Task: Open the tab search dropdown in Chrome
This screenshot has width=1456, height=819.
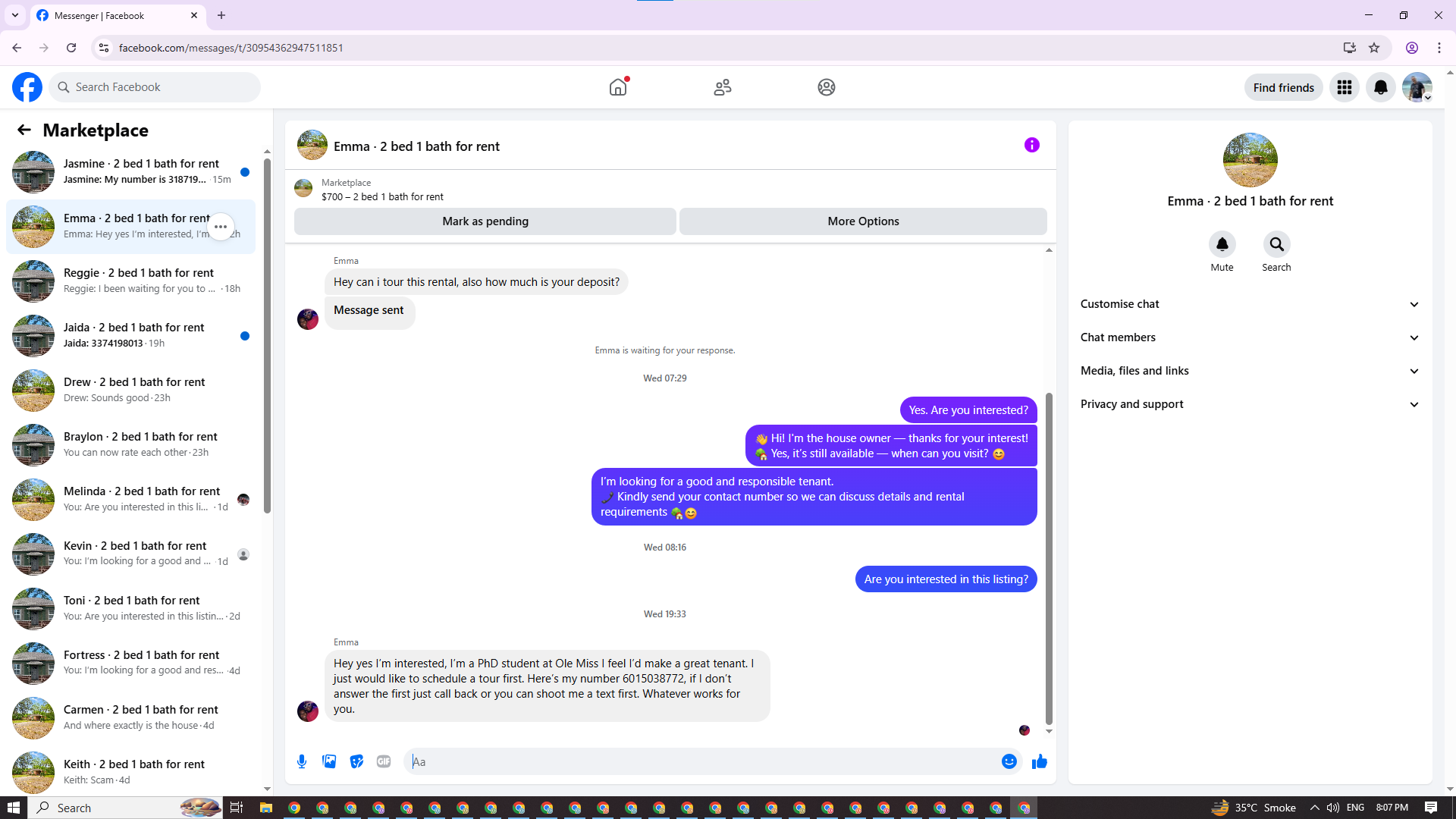Action: [x=15, y=15]
